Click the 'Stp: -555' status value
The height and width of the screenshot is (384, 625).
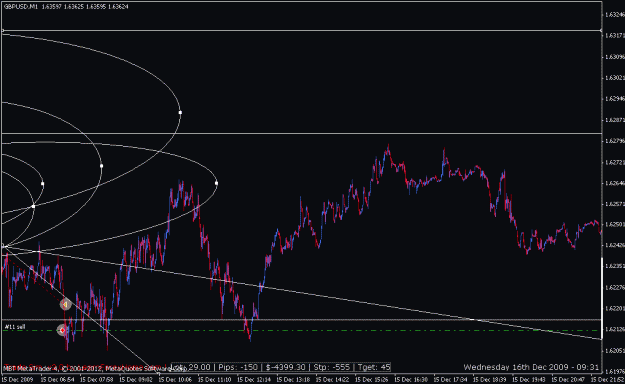tap(332, 367)
